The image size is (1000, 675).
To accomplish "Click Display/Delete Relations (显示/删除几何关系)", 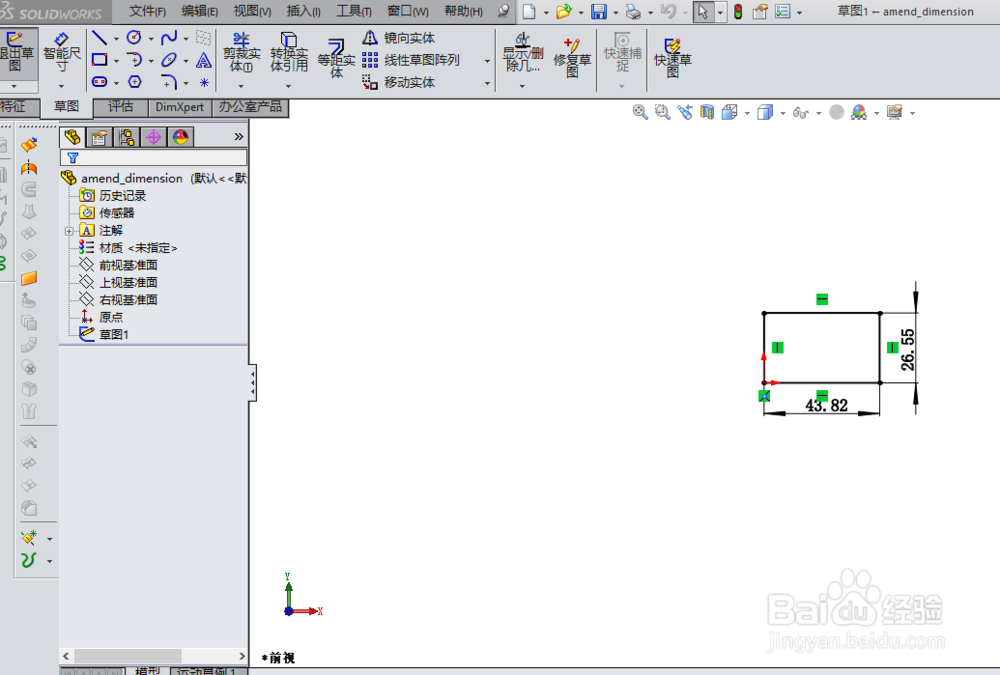I will point(523,52).
